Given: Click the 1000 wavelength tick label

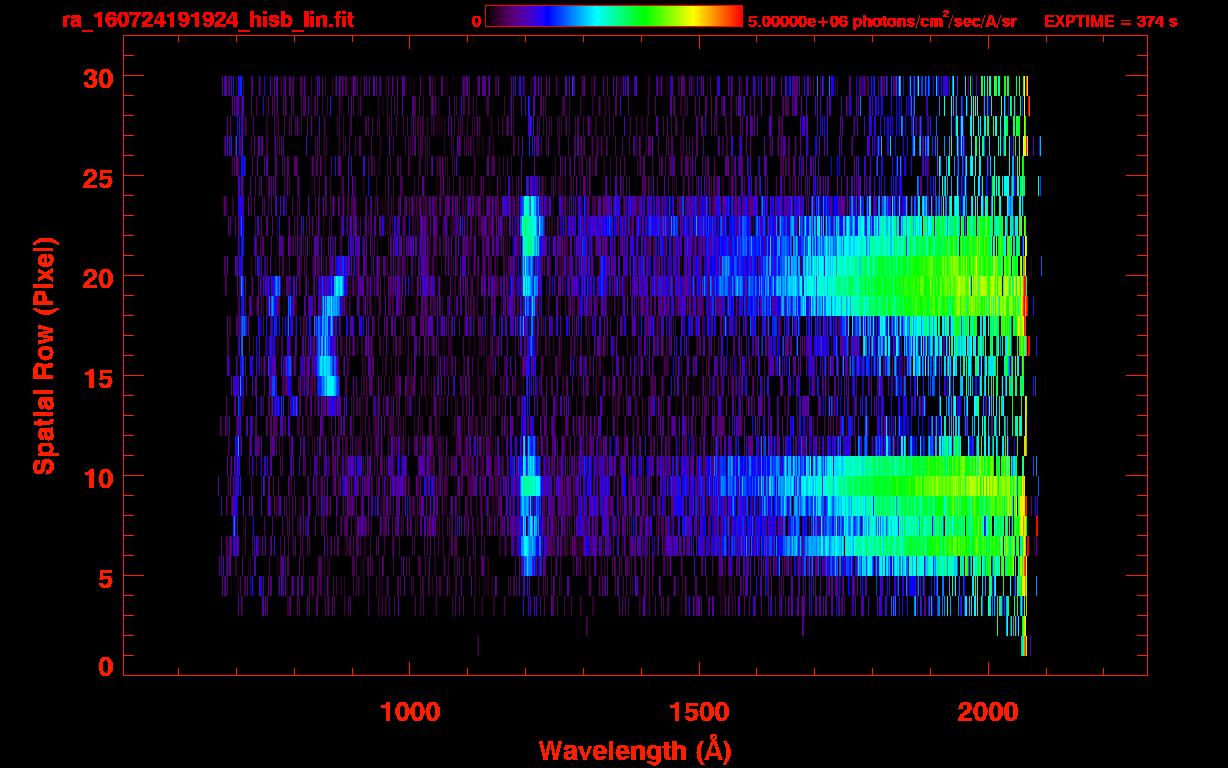Looking at the screenshot, I should point(410,712).
